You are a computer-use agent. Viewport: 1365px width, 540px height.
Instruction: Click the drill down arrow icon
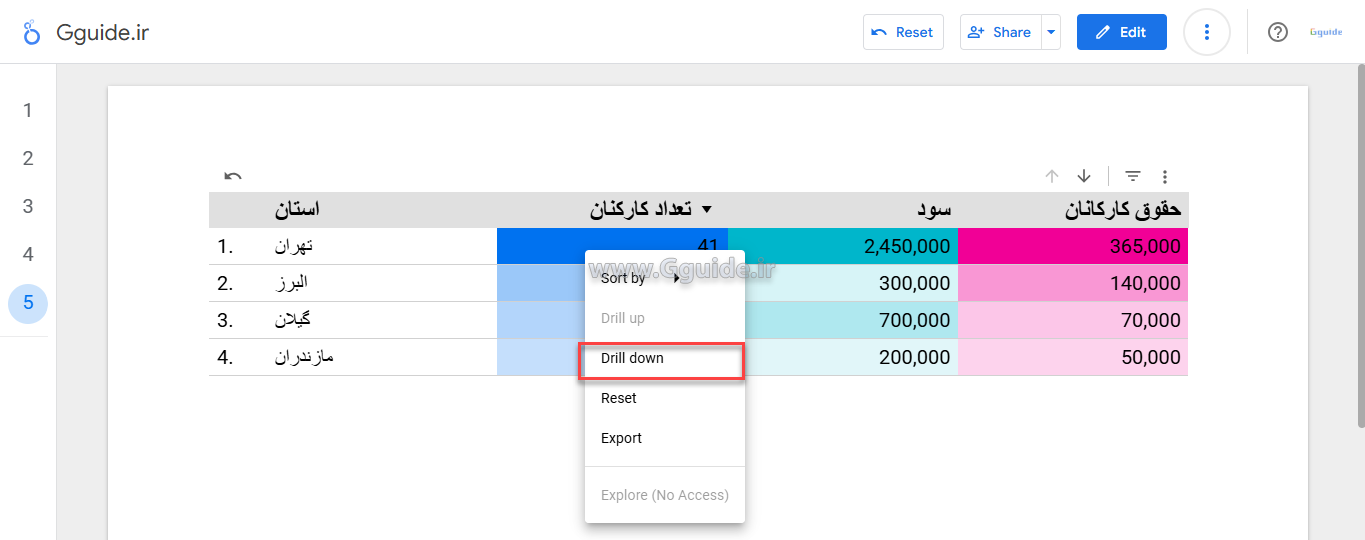pos(1084,176)
